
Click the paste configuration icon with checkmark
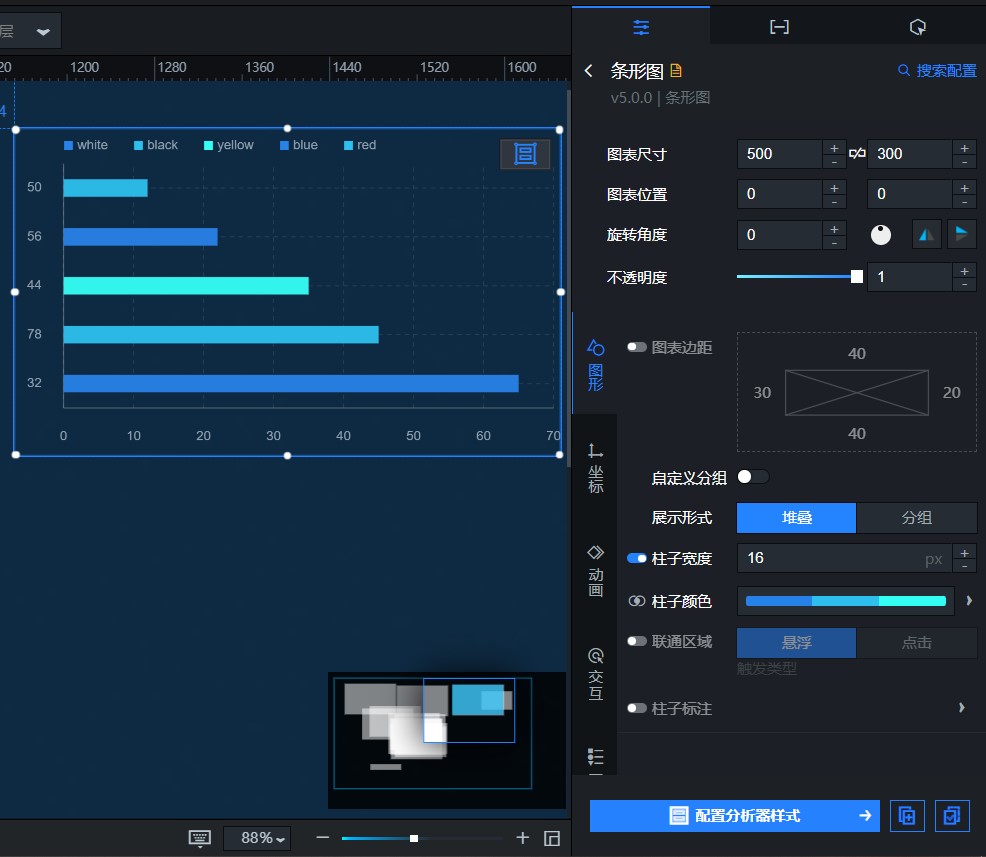click(952, 816)
